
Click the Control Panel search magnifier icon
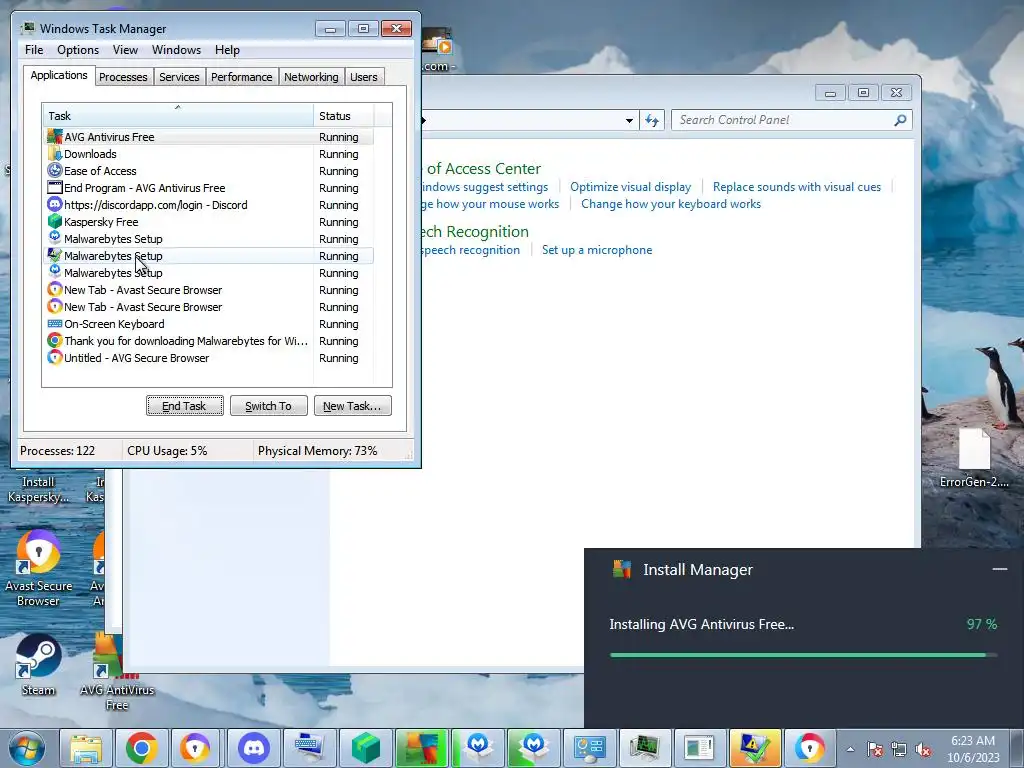(900, 120)
